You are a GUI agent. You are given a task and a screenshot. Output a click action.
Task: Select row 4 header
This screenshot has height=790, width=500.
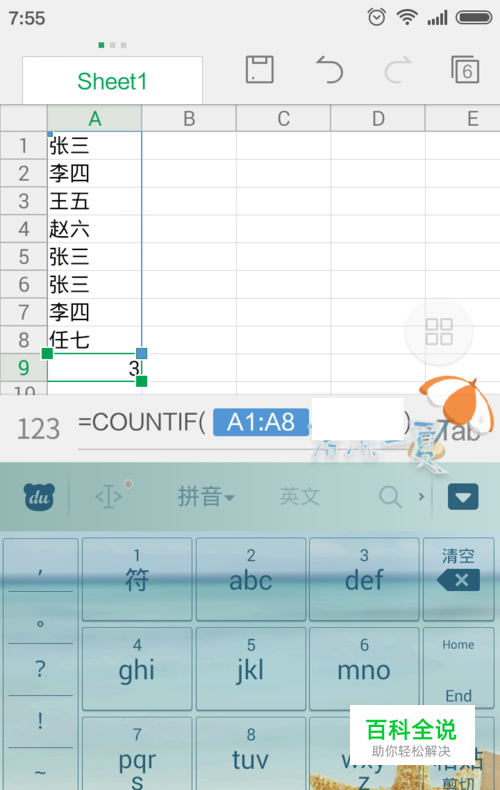(24, 229)
